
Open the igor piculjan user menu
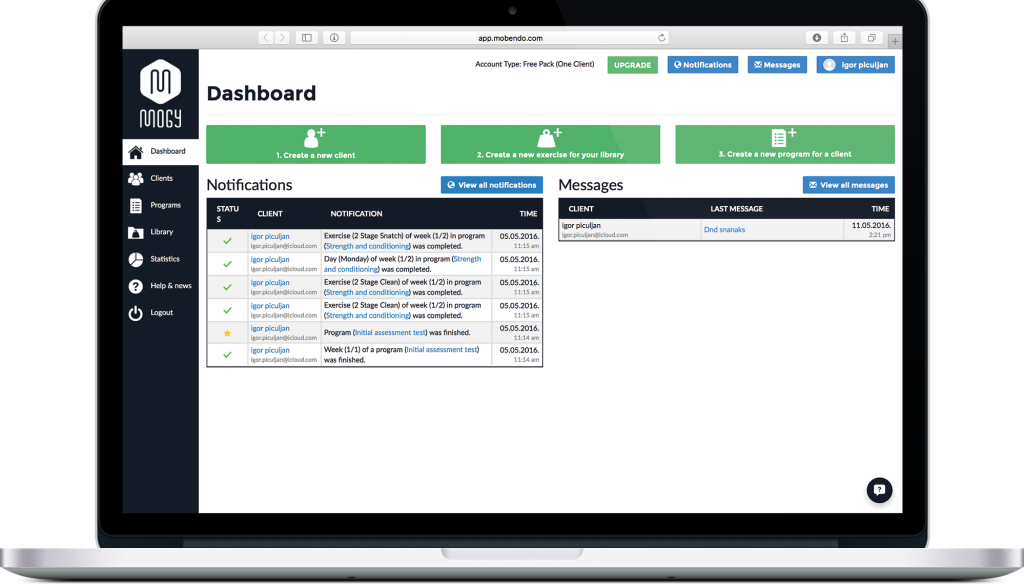pyautogui.click(x=855, y=65)
